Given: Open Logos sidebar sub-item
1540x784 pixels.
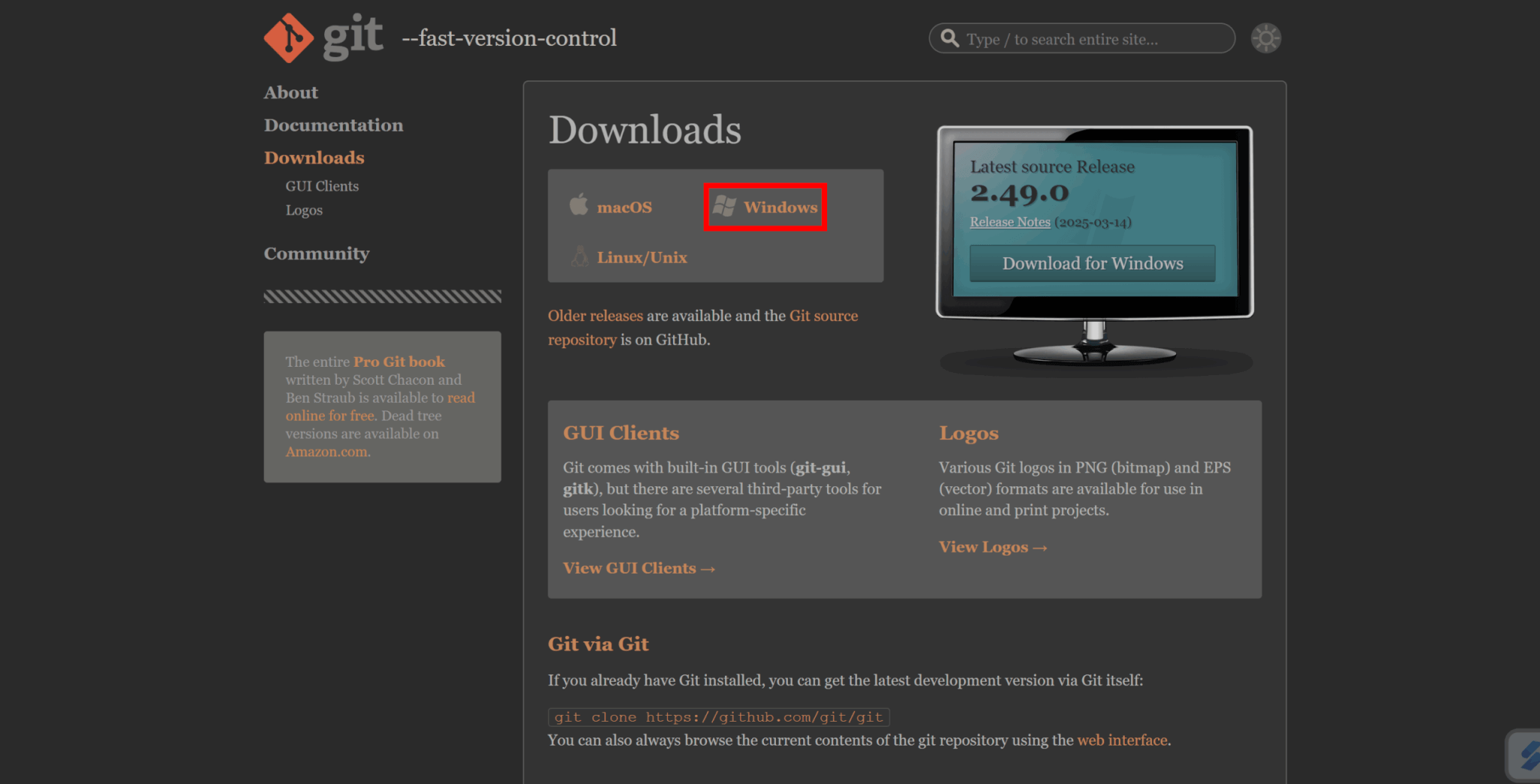Looking at the screenshot, I should click(304, 210).
